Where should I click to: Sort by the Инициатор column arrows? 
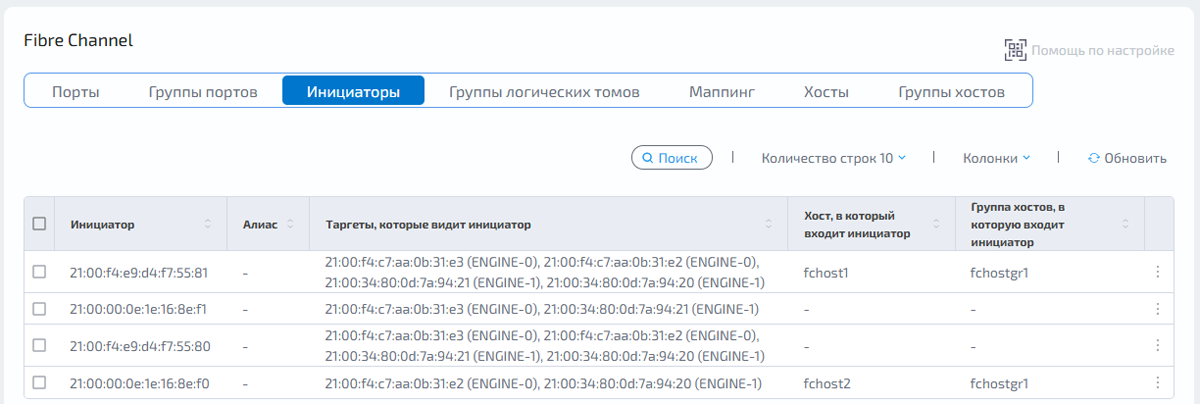[208, 224]
